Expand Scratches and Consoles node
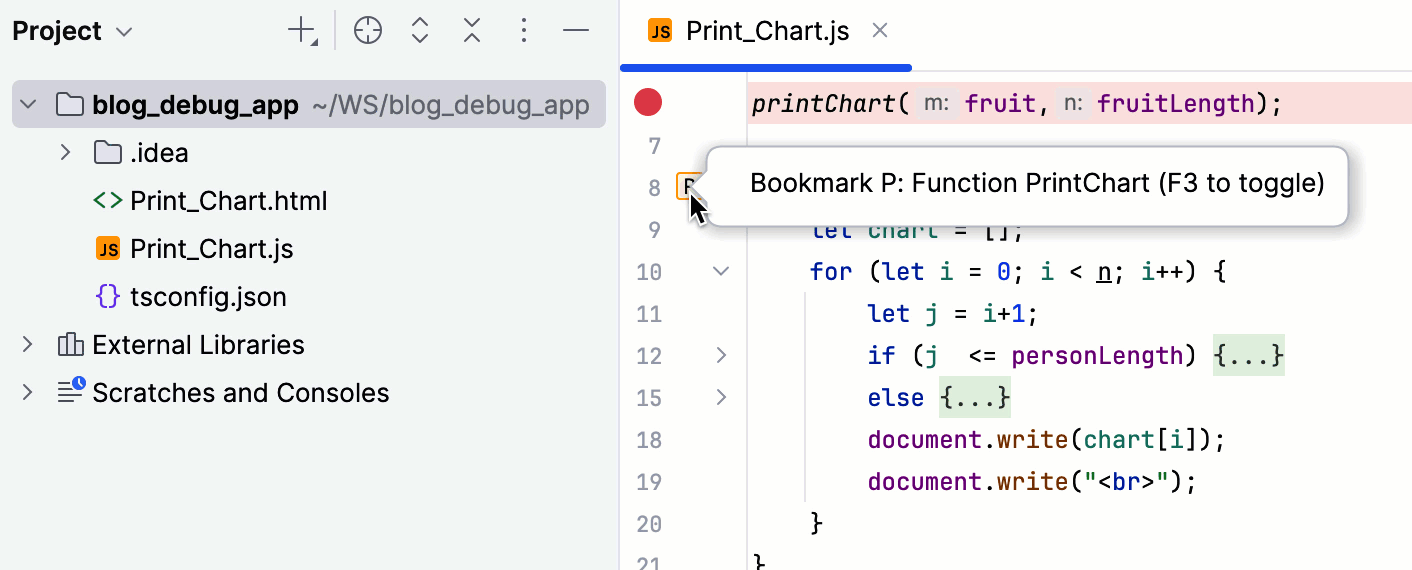The height and width of the screenshot is (570, 1412). (x=28, y=393)
